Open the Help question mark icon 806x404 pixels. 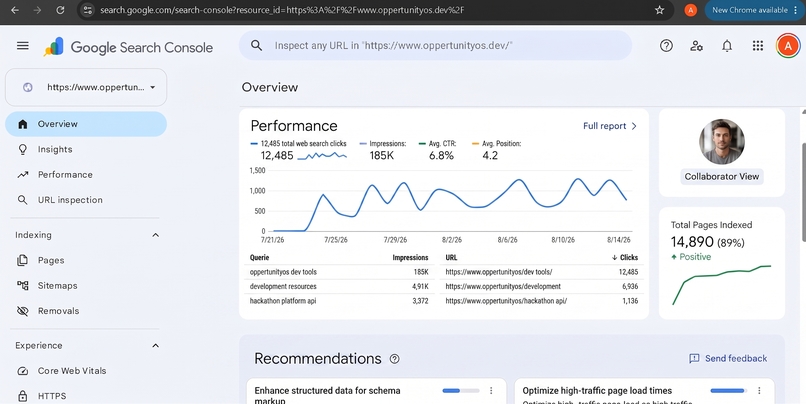pos(666,46)
